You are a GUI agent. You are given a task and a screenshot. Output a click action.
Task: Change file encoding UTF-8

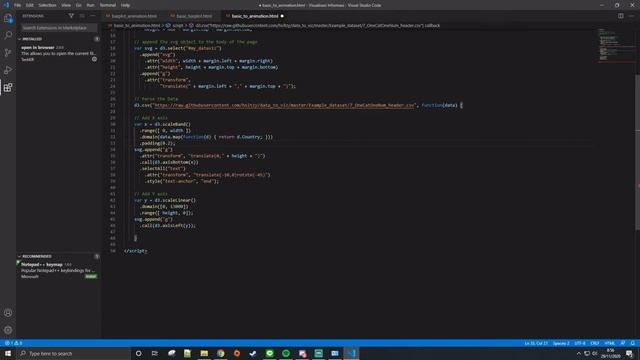point(580,343)
